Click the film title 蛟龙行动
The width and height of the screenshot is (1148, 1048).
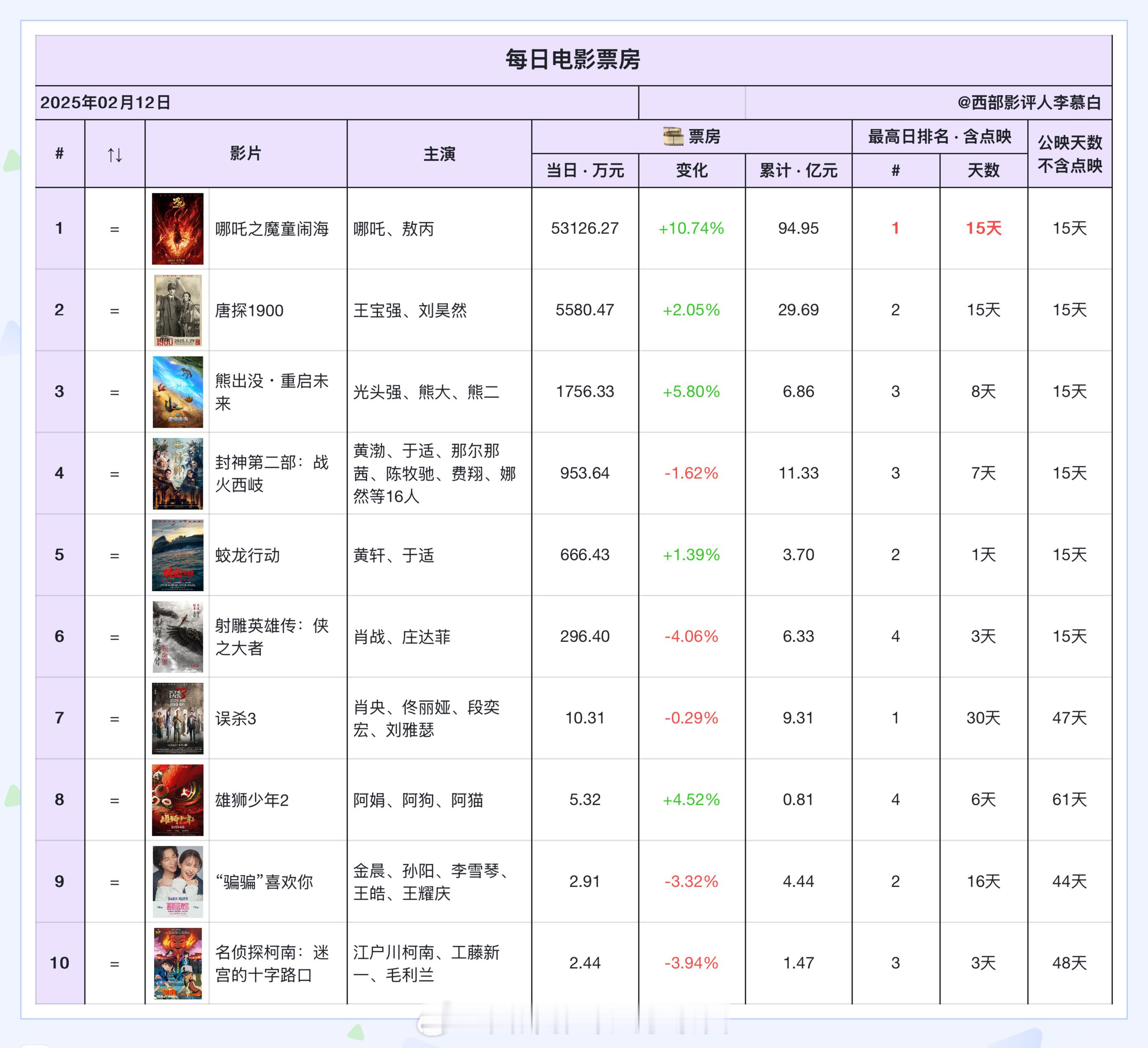(247, 555)
